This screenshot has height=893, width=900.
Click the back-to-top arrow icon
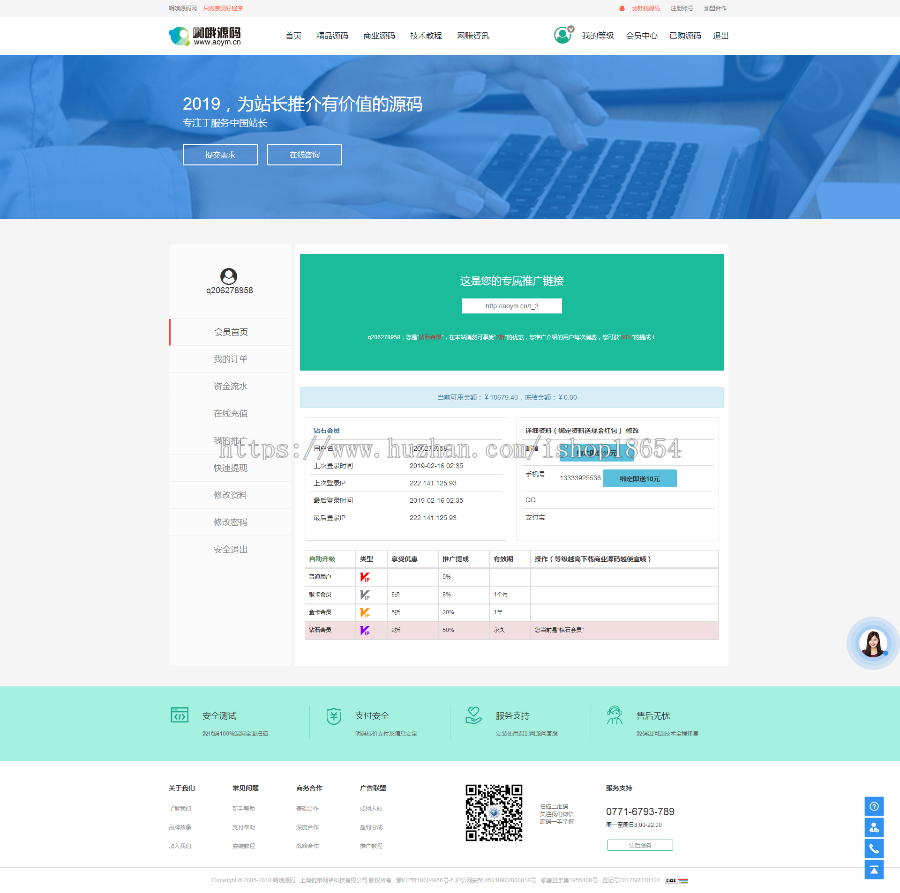(874, 870)
